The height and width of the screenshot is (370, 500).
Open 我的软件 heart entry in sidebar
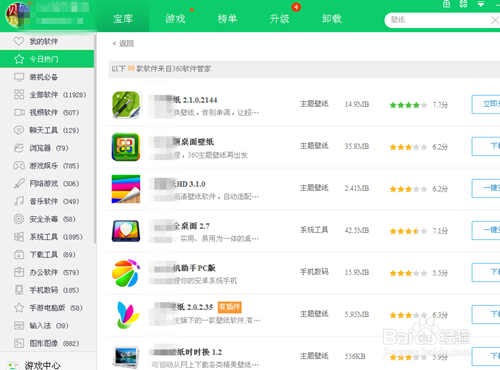coord(47,41)
